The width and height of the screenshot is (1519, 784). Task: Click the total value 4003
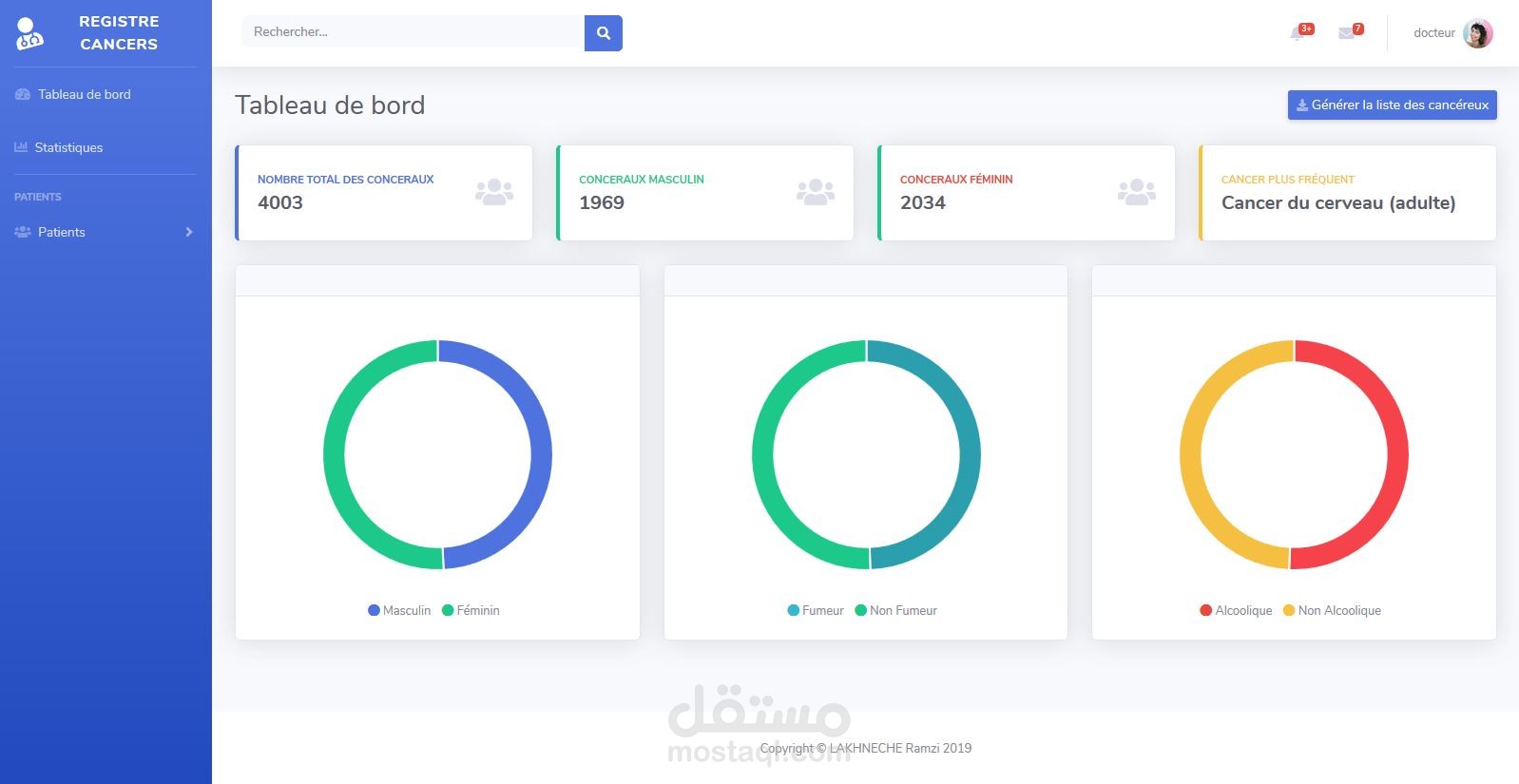280,202
